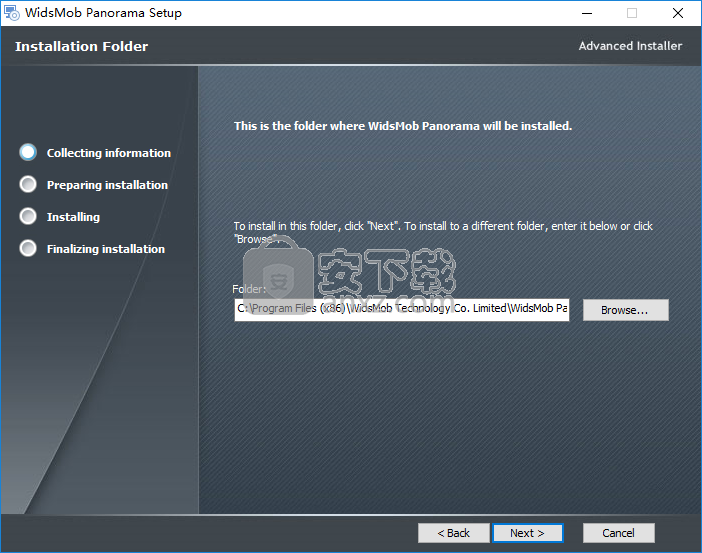702x553 pixels.
Task: Click the 'Folder:' field label
Action: pos(249,289)
